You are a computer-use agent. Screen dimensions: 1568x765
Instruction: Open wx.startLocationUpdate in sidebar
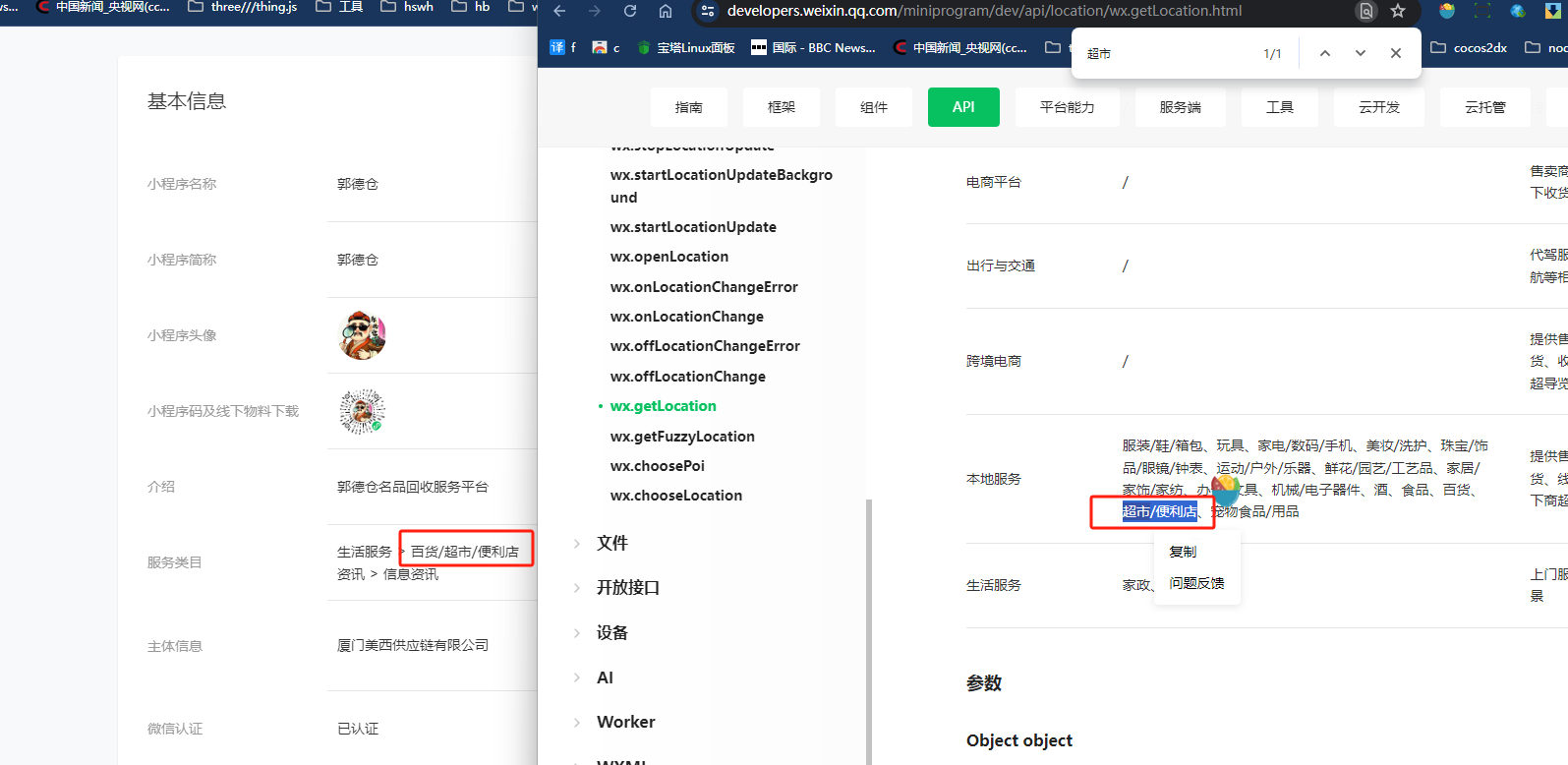pyautogui.click(x=693, y=227)
